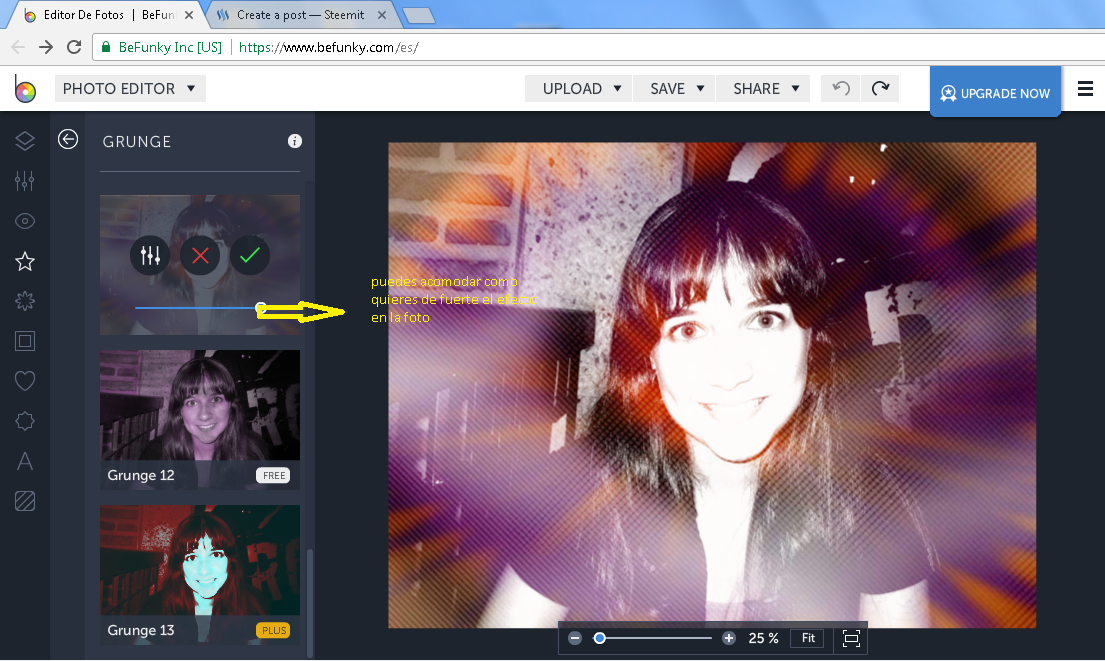This screenshot has width=1105, height=661.
Task: Select the Text tool letter A icon
Action: (x=25, y=462)
